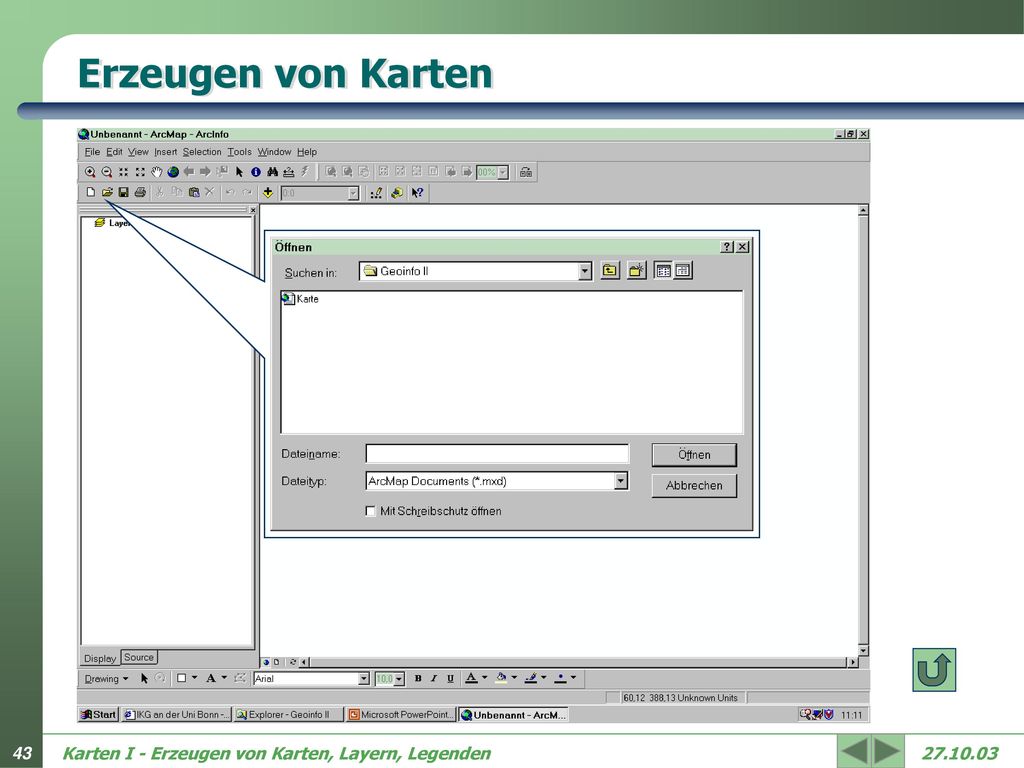The width and height of the screenshot is (1024, 768).
Task: Click the Save diskette icon
Action: [x=123, y=192]
